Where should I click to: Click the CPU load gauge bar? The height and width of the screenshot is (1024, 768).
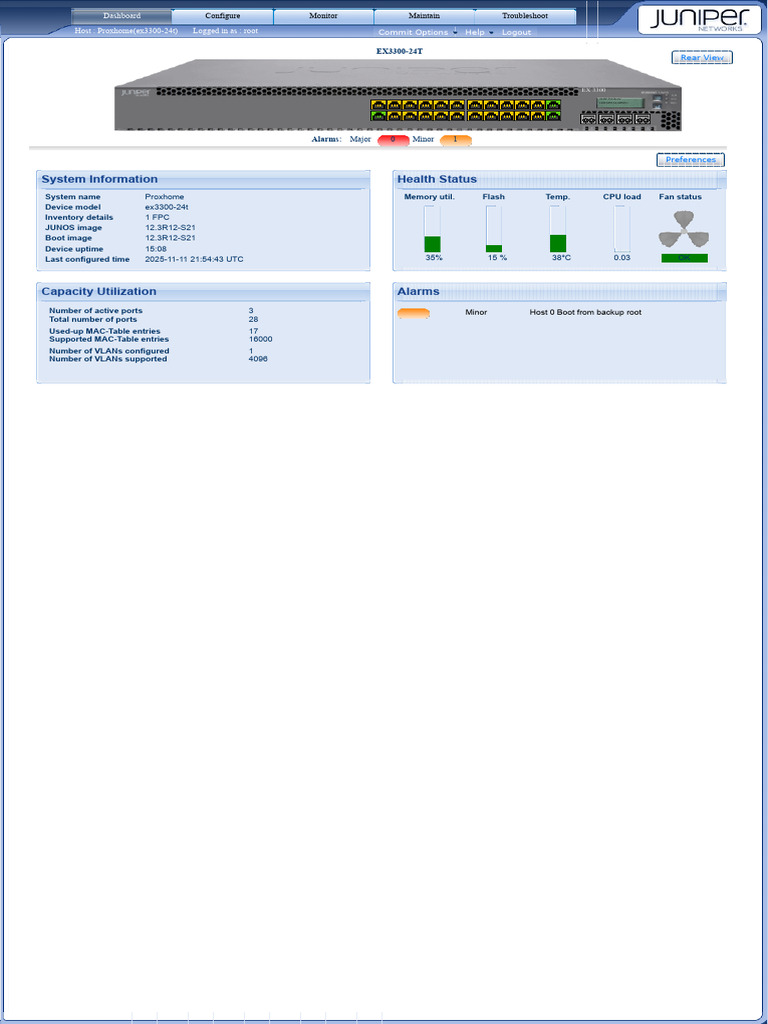(x=622, y=229)
